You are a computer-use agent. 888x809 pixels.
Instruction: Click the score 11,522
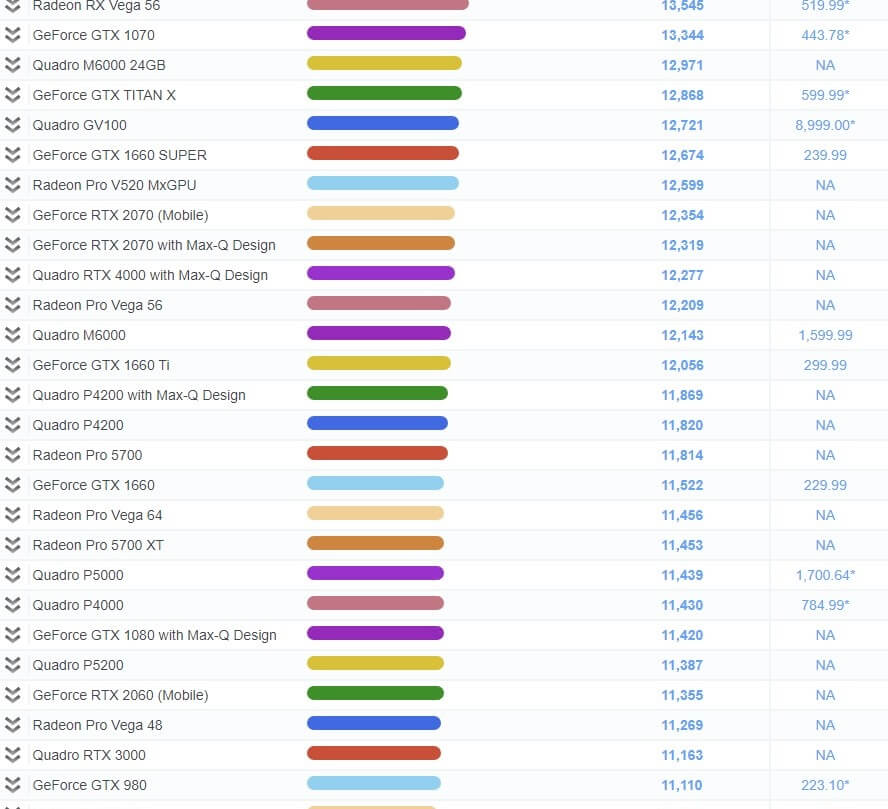click(682, 485)
